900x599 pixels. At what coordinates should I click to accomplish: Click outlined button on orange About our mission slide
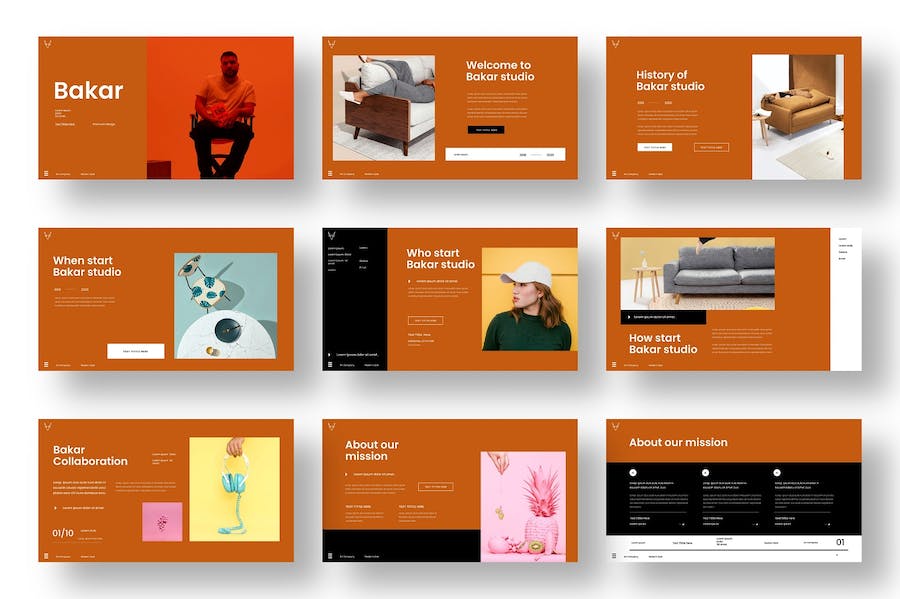(x=436, y=487)
